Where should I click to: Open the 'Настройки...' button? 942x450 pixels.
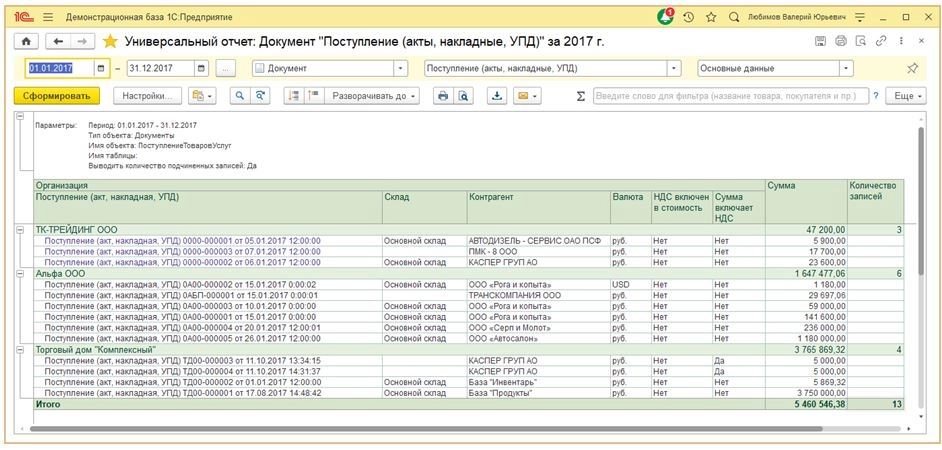coord(147,96)
